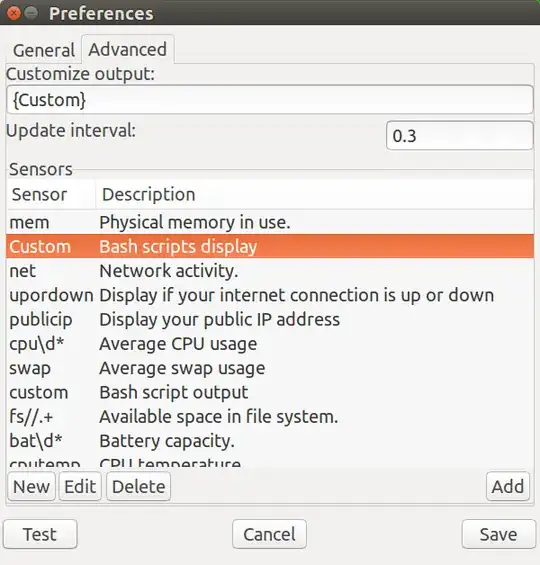Select the swap sensor row

[270, 368]
